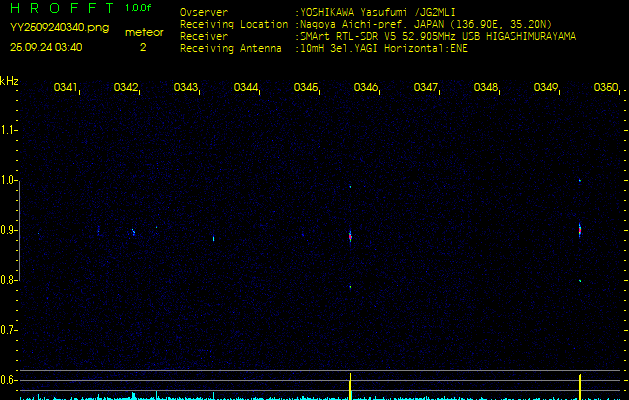
Task: Click the yellow intensity spike near 0350
Action: [x=580, y=387]
